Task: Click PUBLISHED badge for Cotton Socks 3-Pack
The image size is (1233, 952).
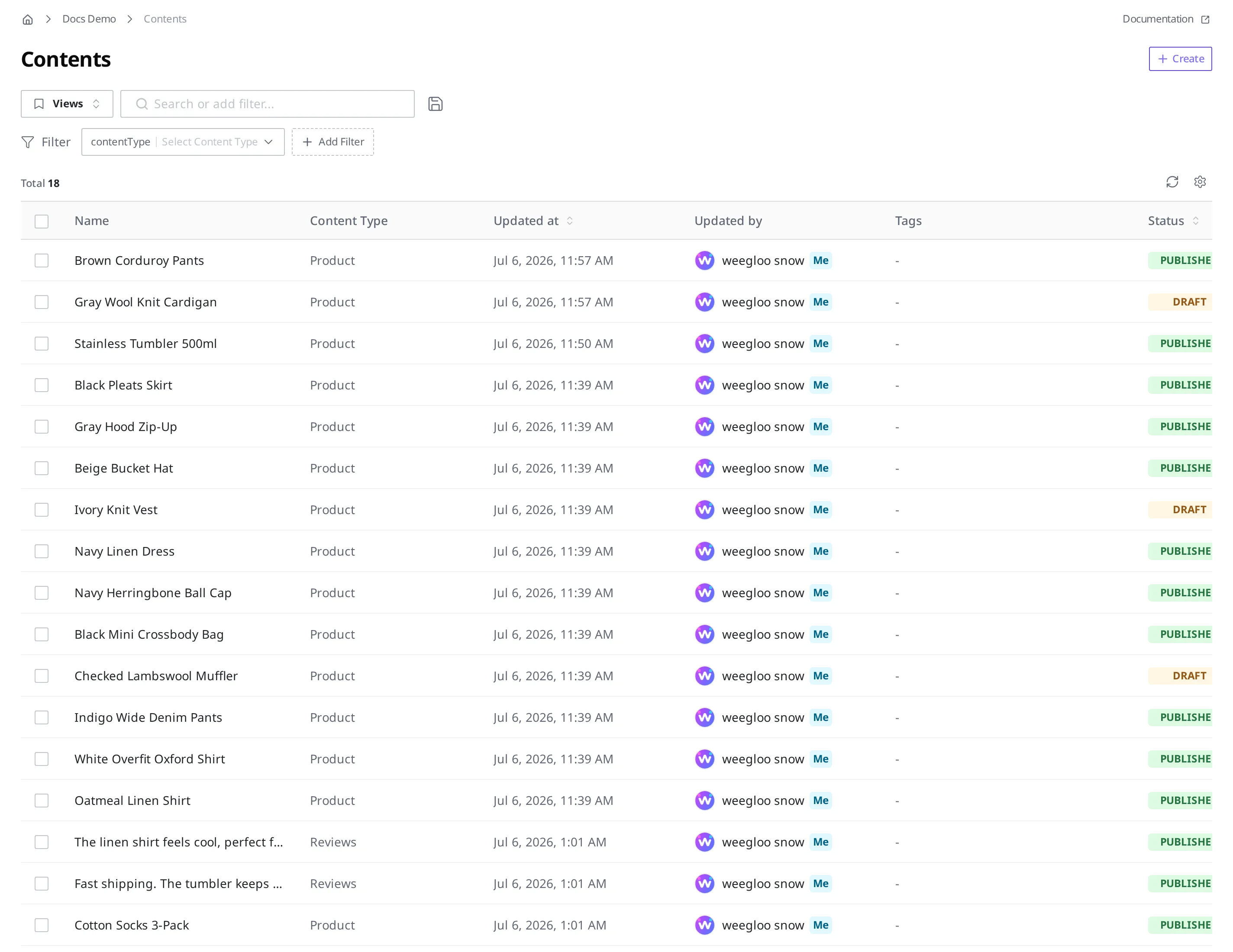Action: [x=1180, y=925]
